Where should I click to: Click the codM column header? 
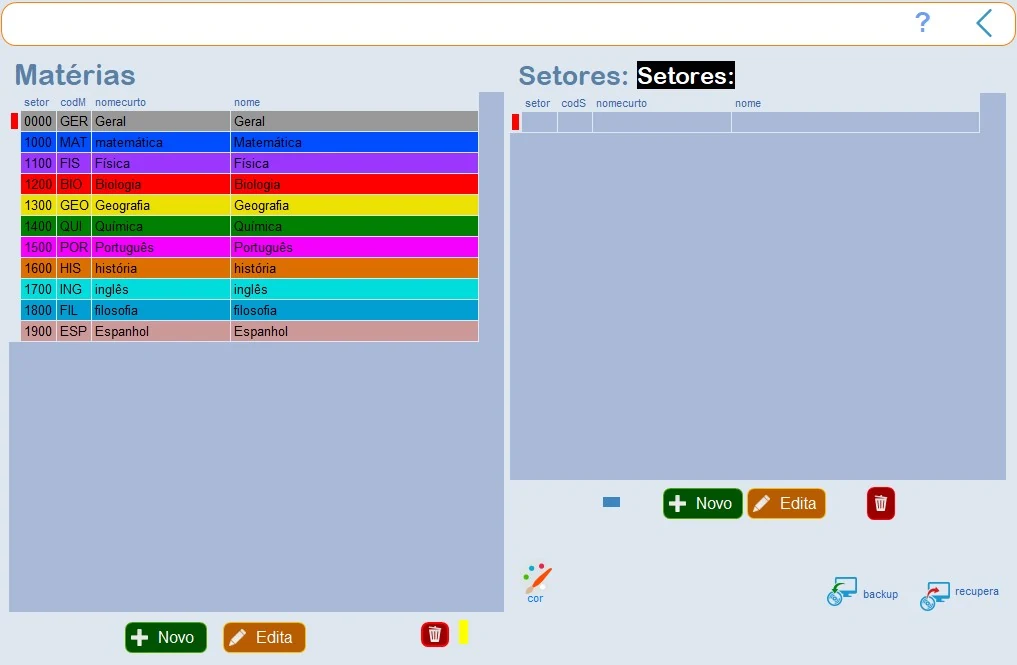pyautogui.click(x=73, y=103)
